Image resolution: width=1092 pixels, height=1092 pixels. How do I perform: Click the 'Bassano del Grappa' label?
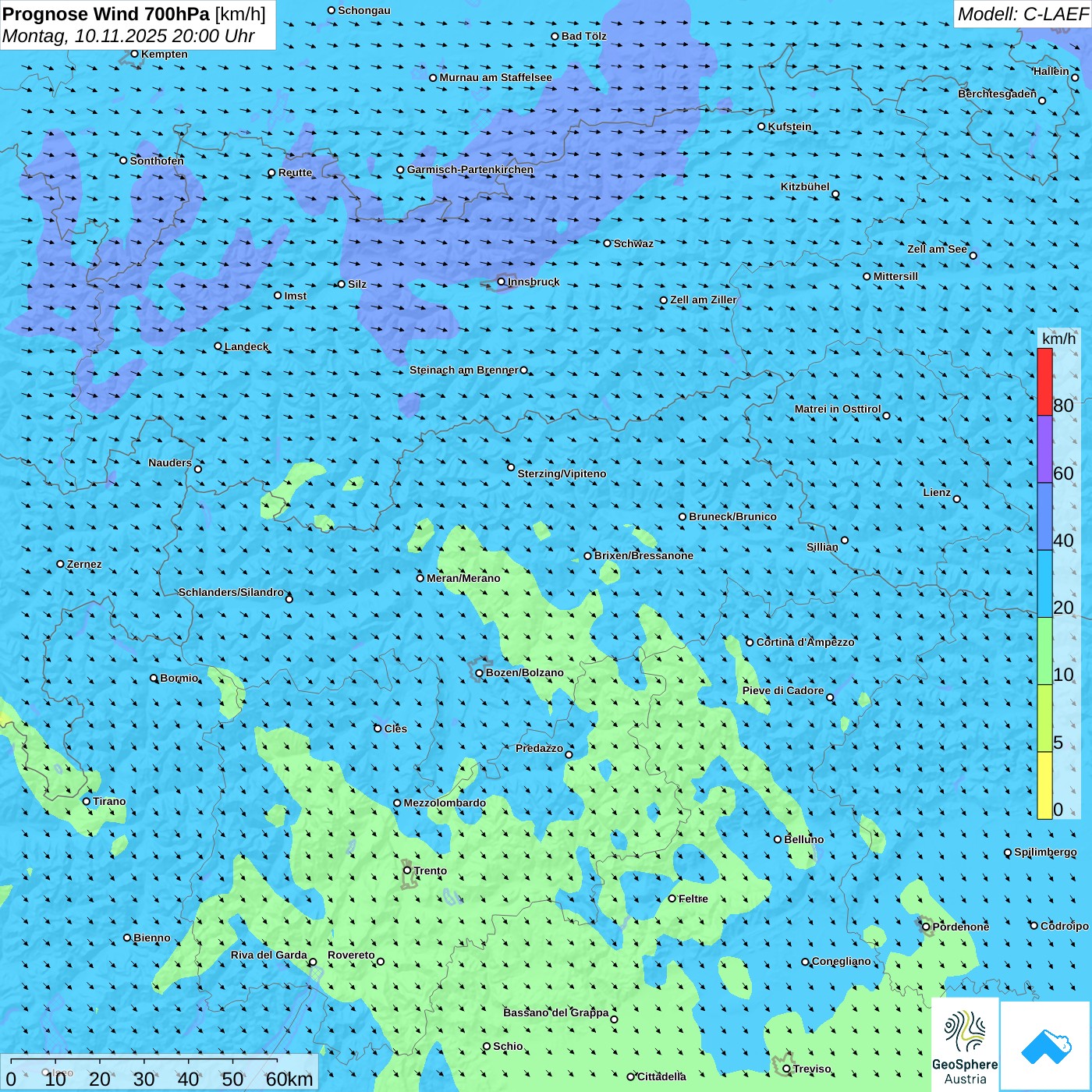[x=556, y=1012]
